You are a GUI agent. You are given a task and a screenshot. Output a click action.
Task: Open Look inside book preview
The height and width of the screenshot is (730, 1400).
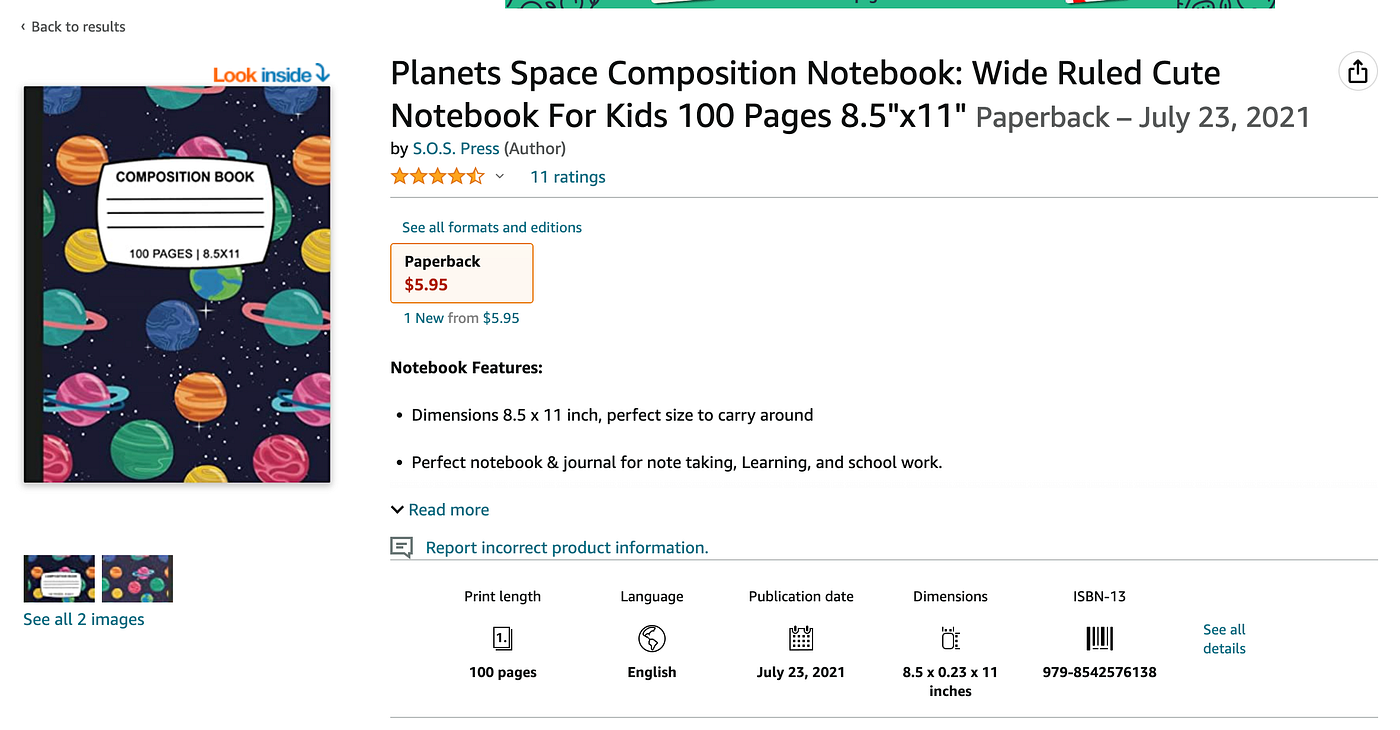(x=270, y=75)
